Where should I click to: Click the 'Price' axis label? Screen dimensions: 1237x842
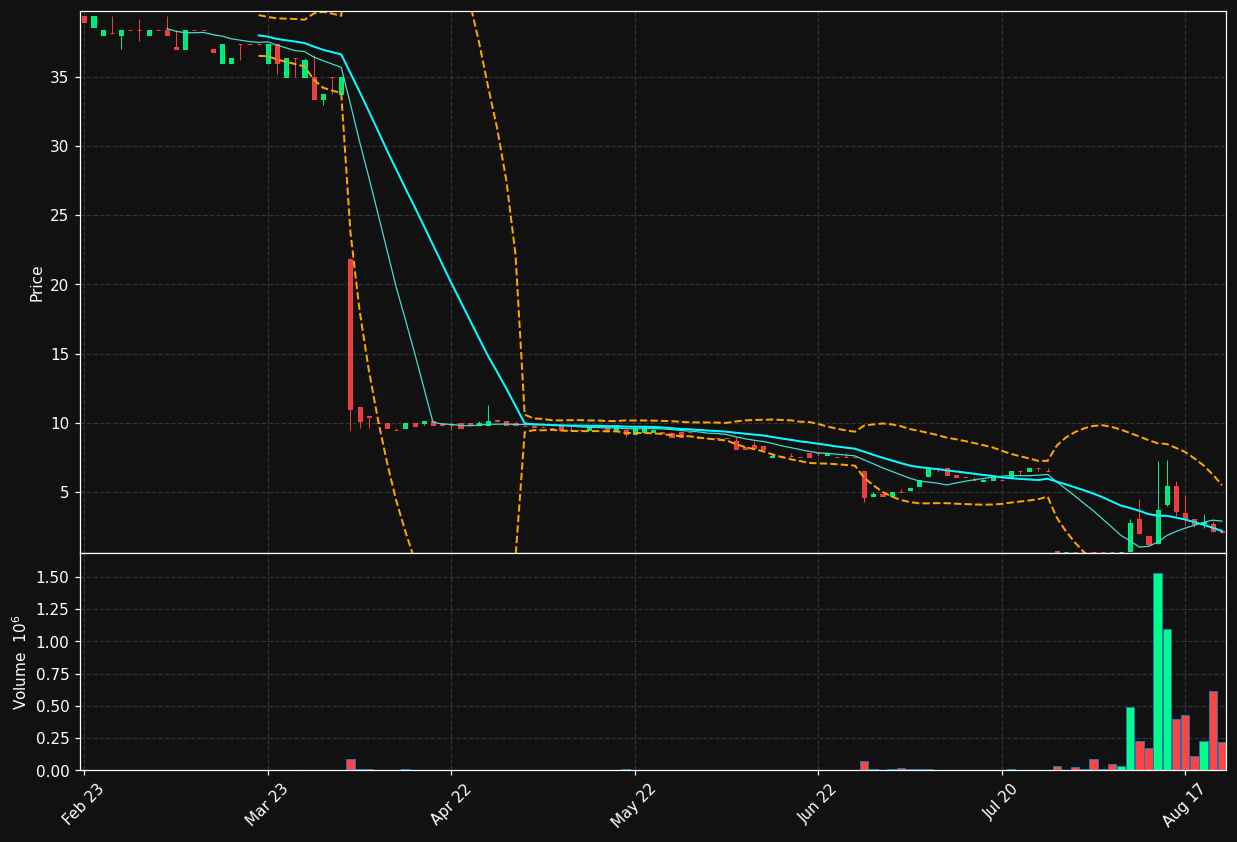(37, 283)
